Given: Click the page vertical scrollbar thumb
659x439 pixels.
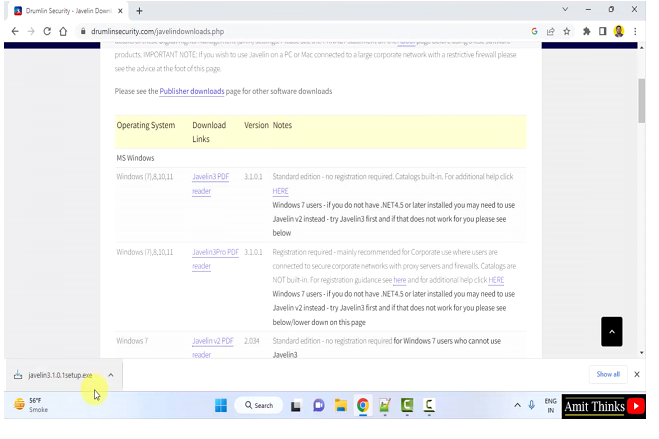Looking at the screenshot, I should click(x=641, y=101).
